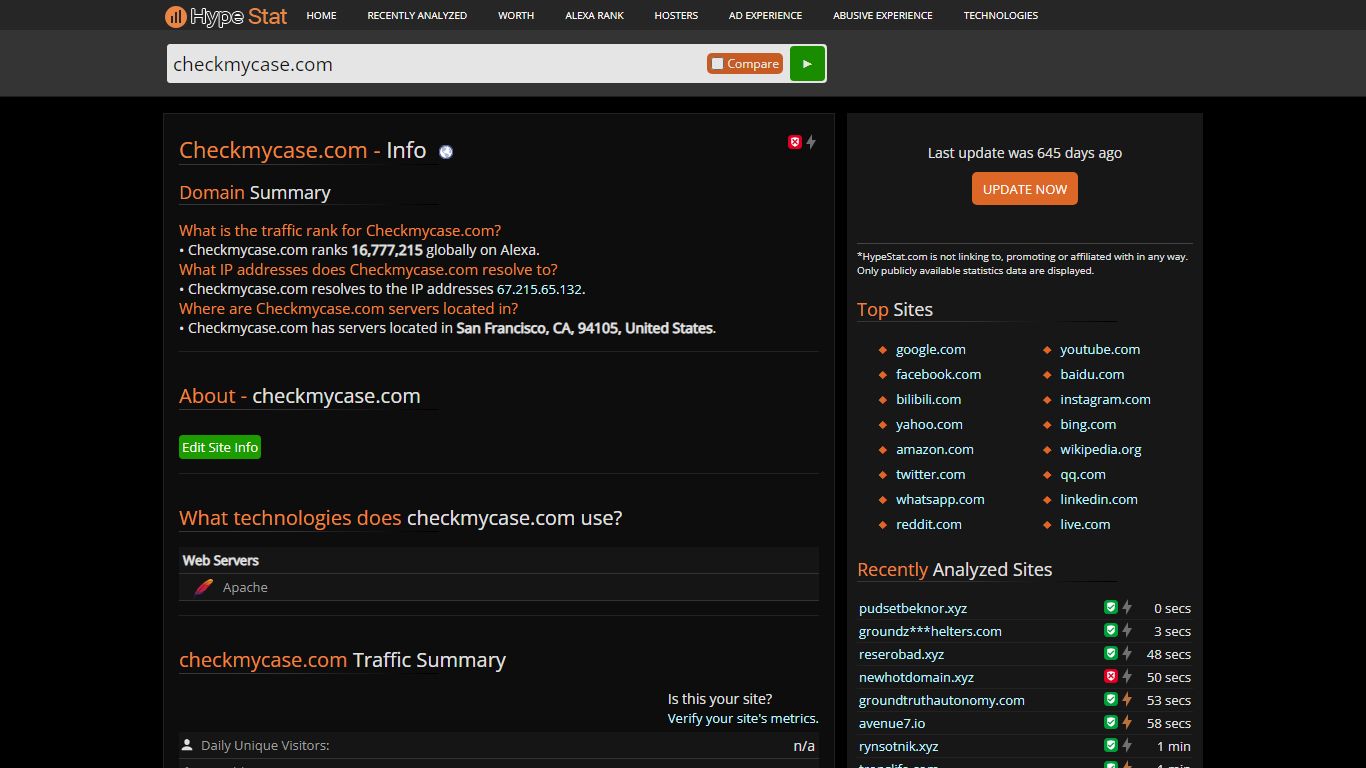This screenshot has height=768, width=1366.
Task: Click green shield icon for pudsetbeknor.xyz
Action: (1110, 607)
